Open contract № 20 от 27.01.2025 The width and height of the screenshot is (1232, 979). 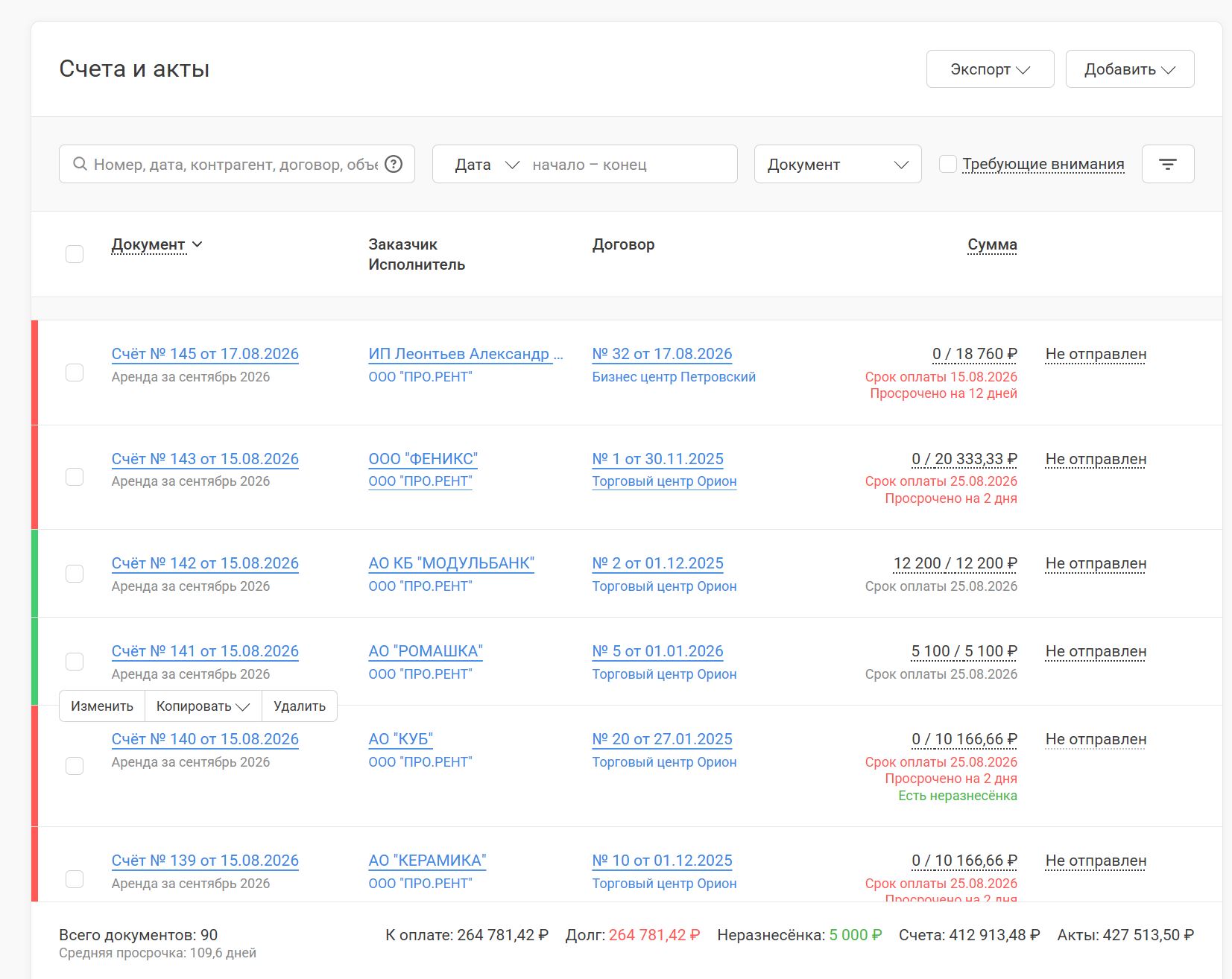pos(662,739)
